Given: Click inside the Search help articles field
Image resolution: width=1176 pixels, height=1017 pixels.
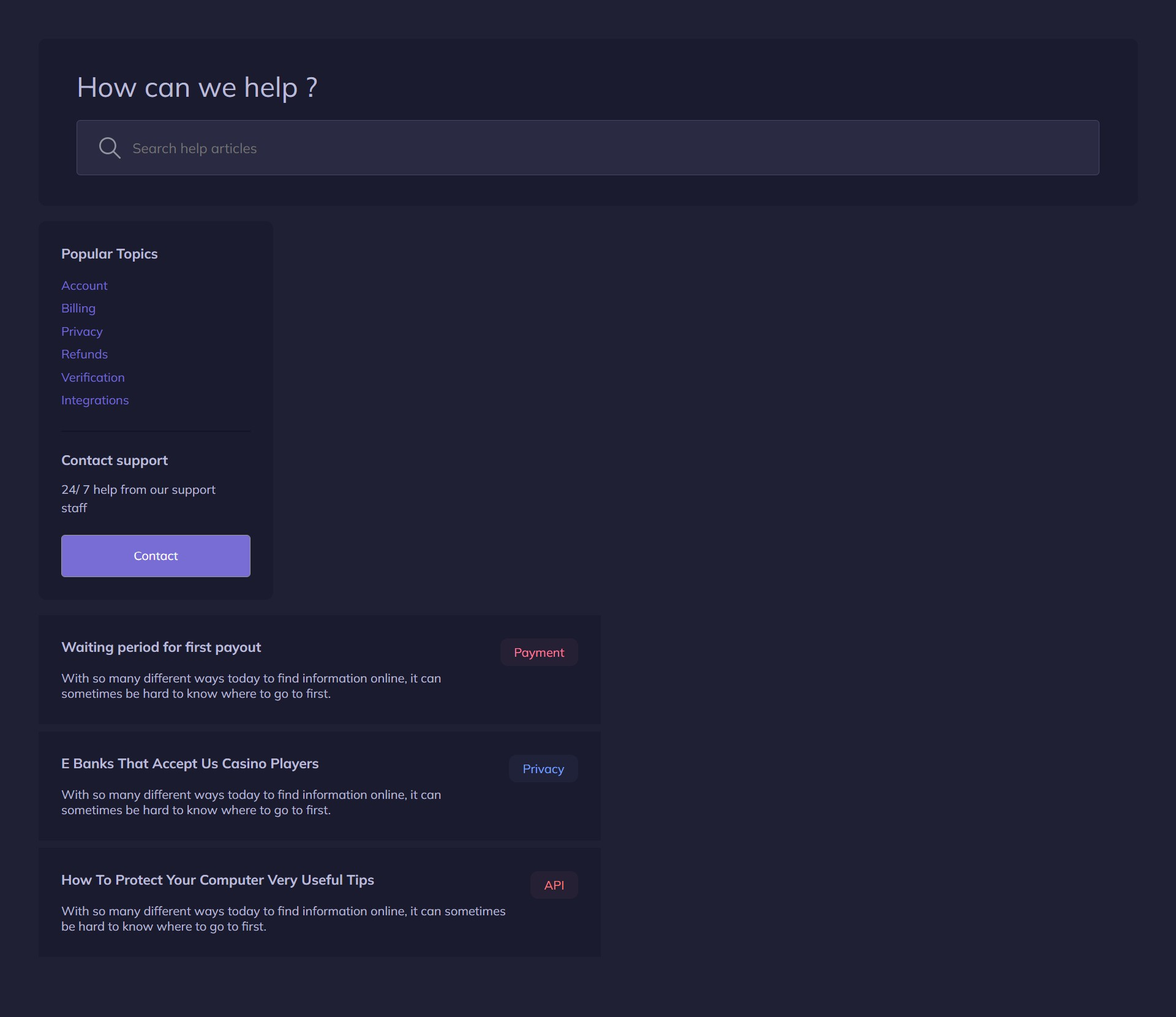Looking at the screenshot, I should pyautogui.click(x=429, y=148).
